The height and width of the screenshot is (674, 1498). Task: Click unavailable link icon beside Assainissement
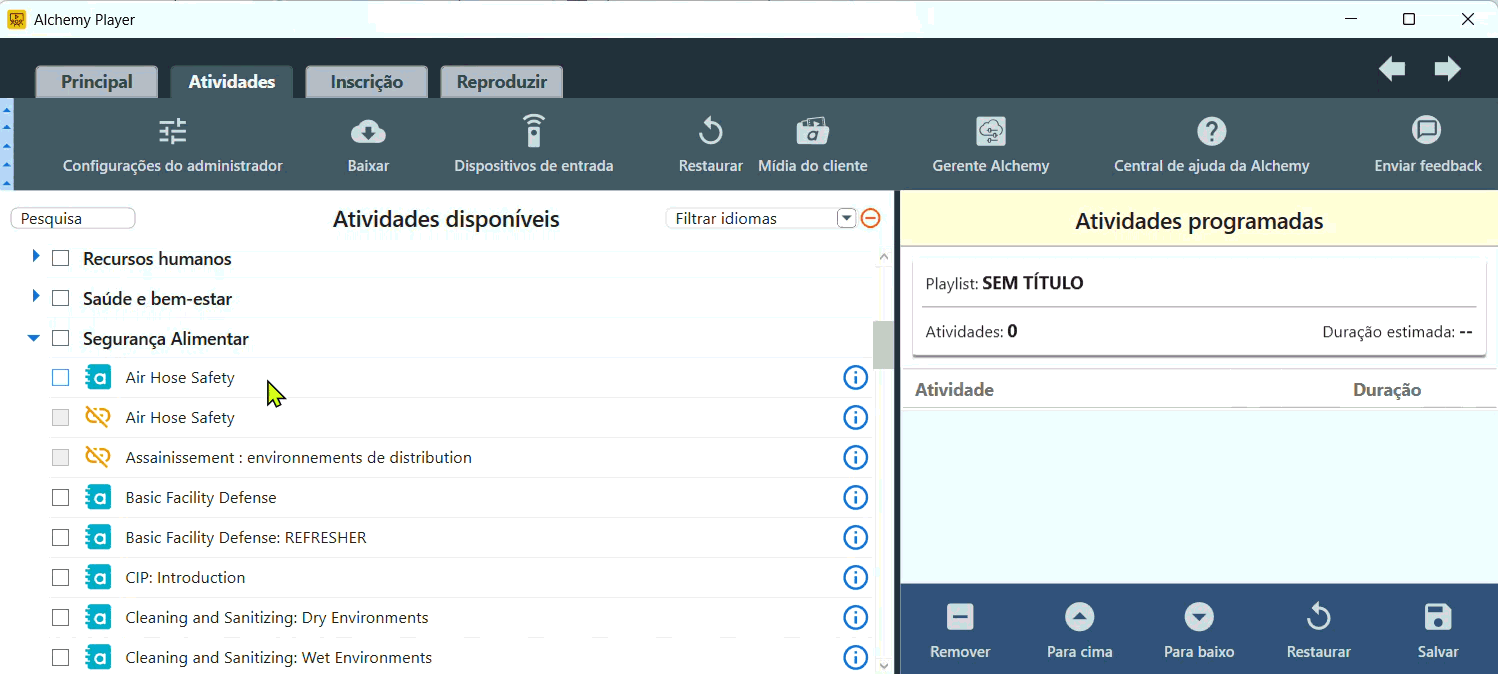click(x=97, y=457)
